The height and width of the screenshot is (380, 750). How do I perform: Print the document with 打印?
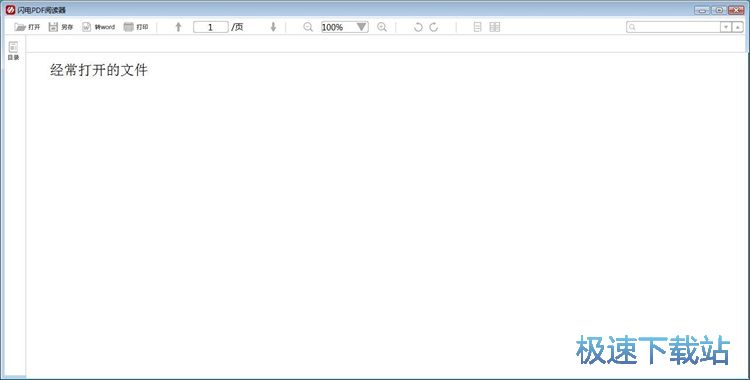click(x=136, y=27)
